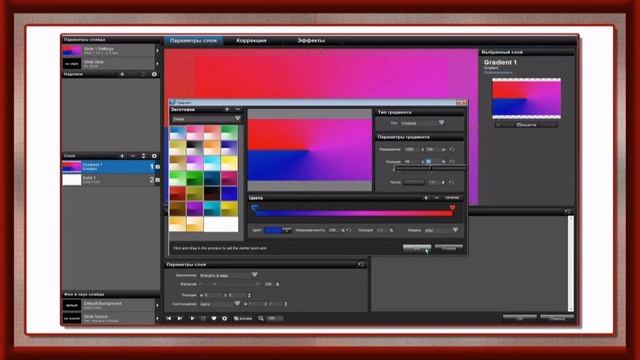Click the heart favorite icon in the bottom toolbar
640x360 pixels.
[214, 318]
